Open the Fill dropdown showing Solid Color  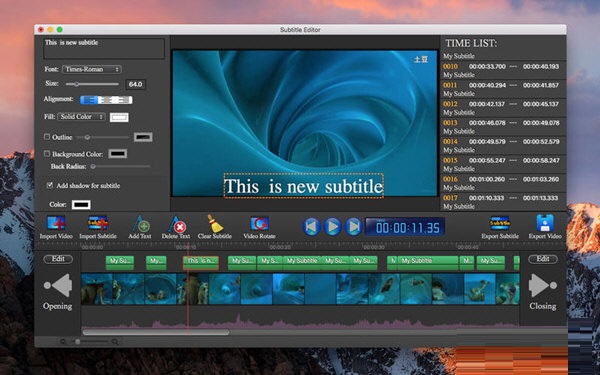(x=82, y=117)
